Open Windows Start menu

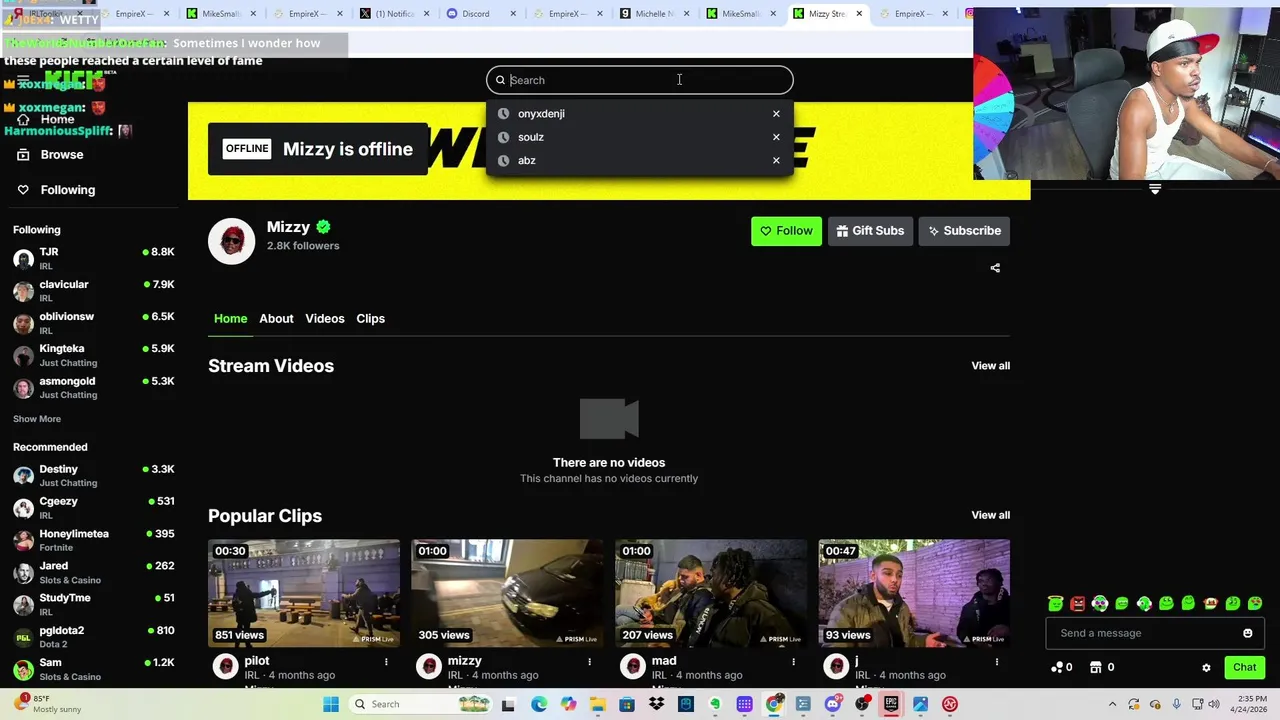(331, 704)
